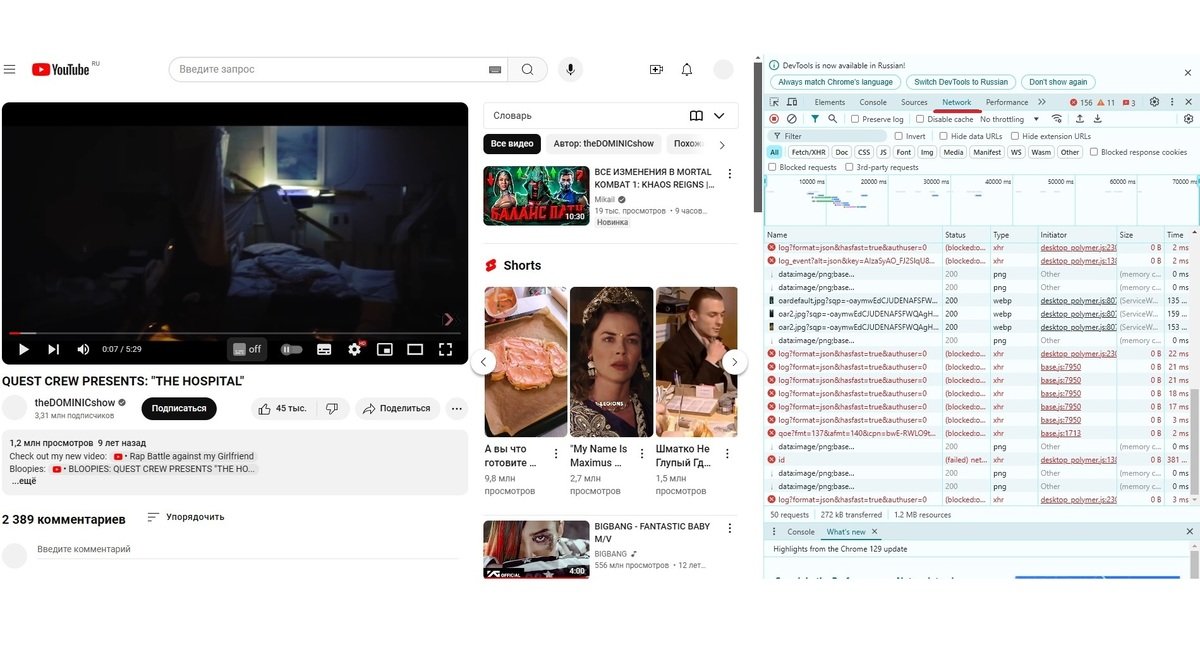Toggle the 'off' extension button in player
The height and width of the screenshot is (652, 1200).
point(247,349)
